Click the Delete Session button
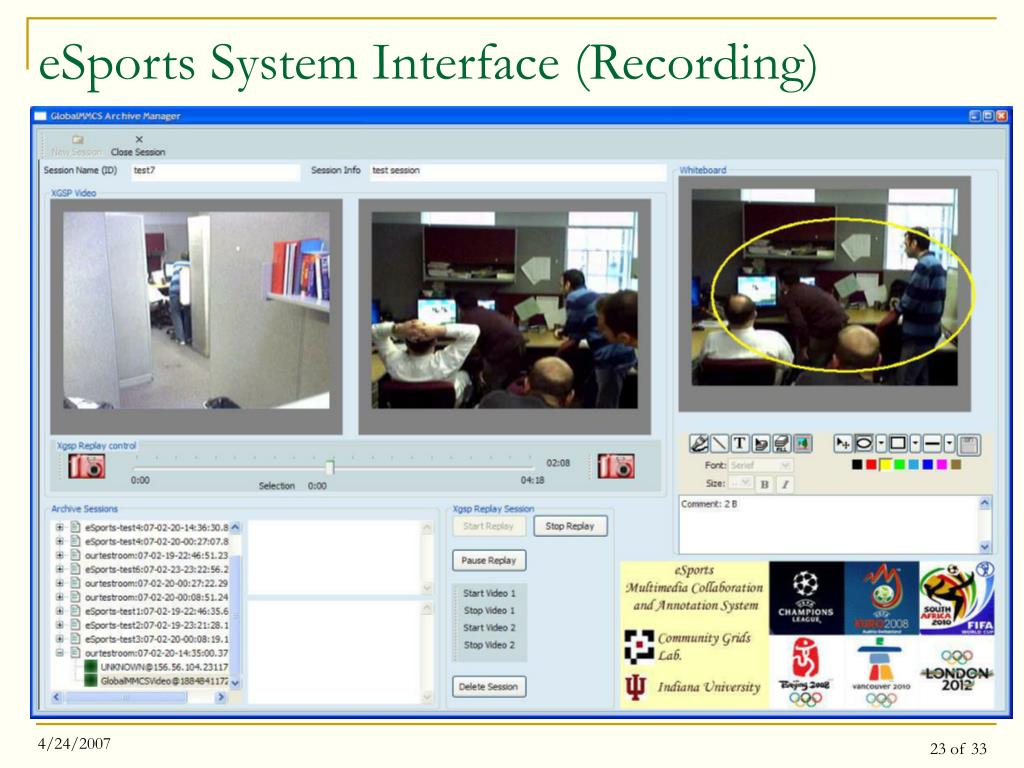Viewport: 1024px width, 768px height. [488, 686]
